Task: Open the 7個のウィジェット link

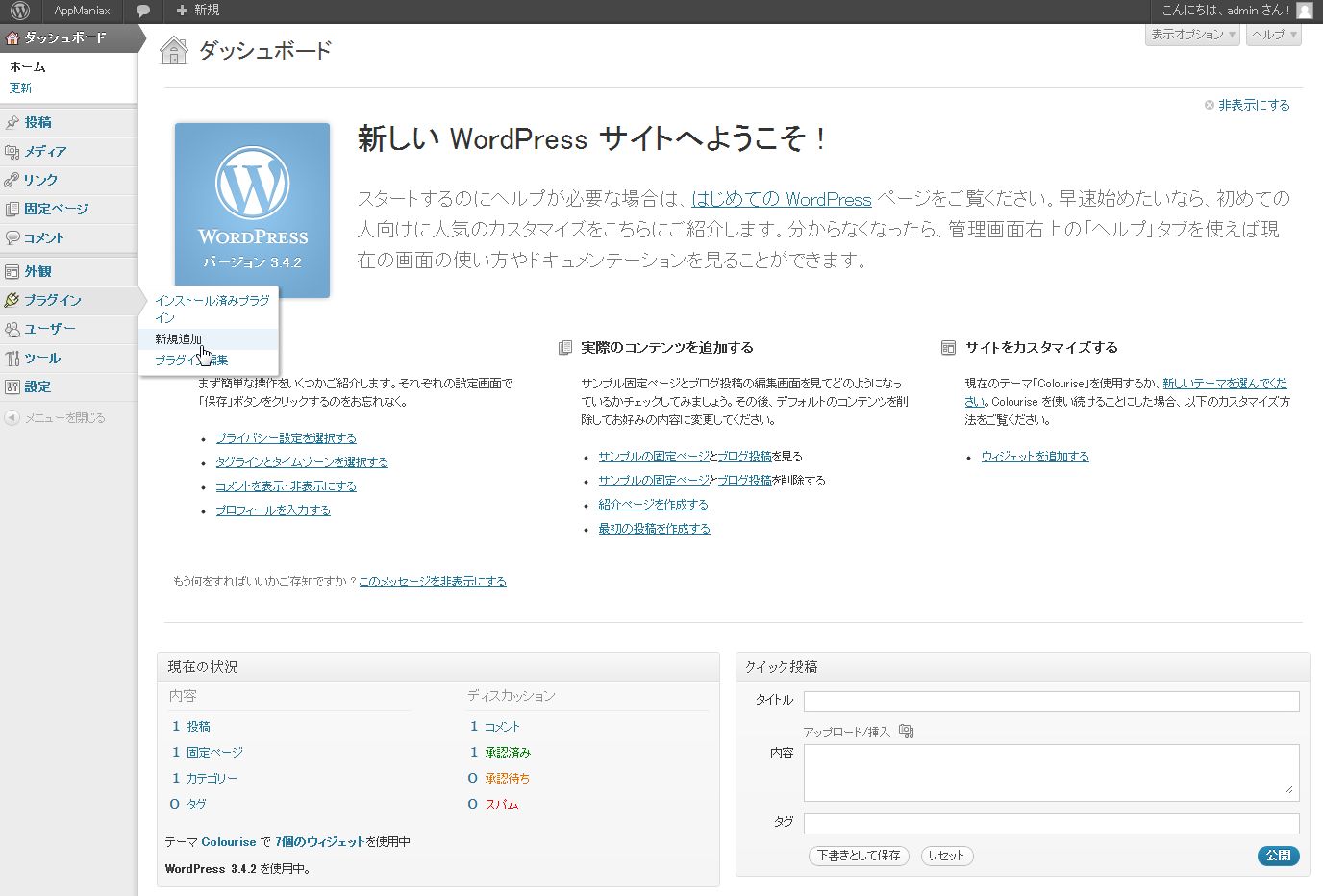Action: 320,842
